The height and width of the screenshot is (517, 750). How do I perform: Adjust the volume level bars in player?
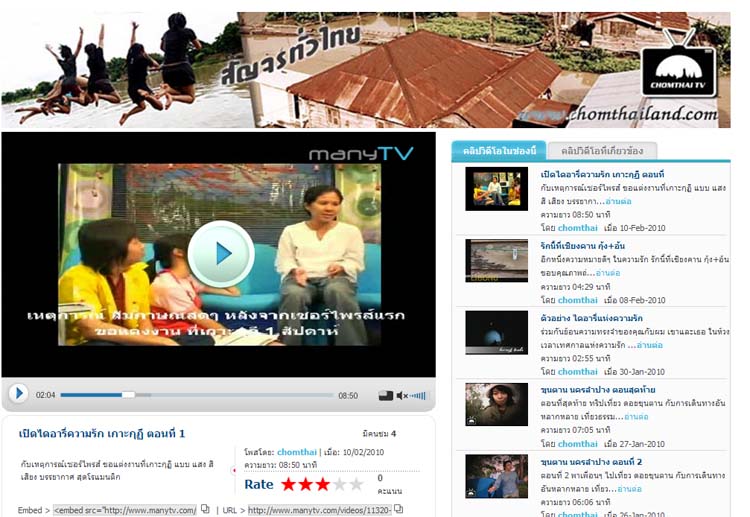tap(418, 396)
